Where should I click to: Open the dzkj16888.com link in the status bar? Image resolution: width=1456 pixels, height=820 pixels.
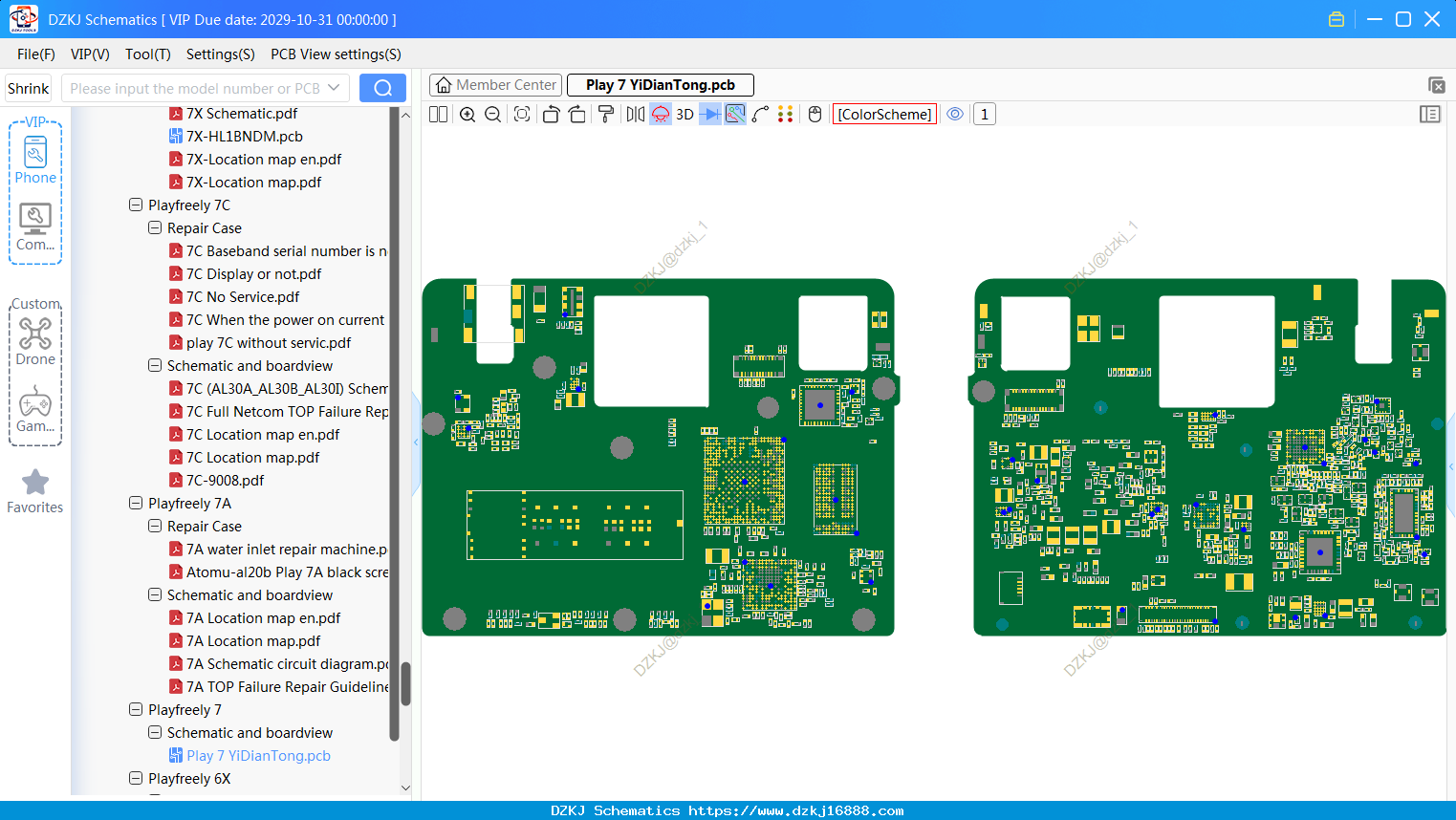click(x=796, y=810)
